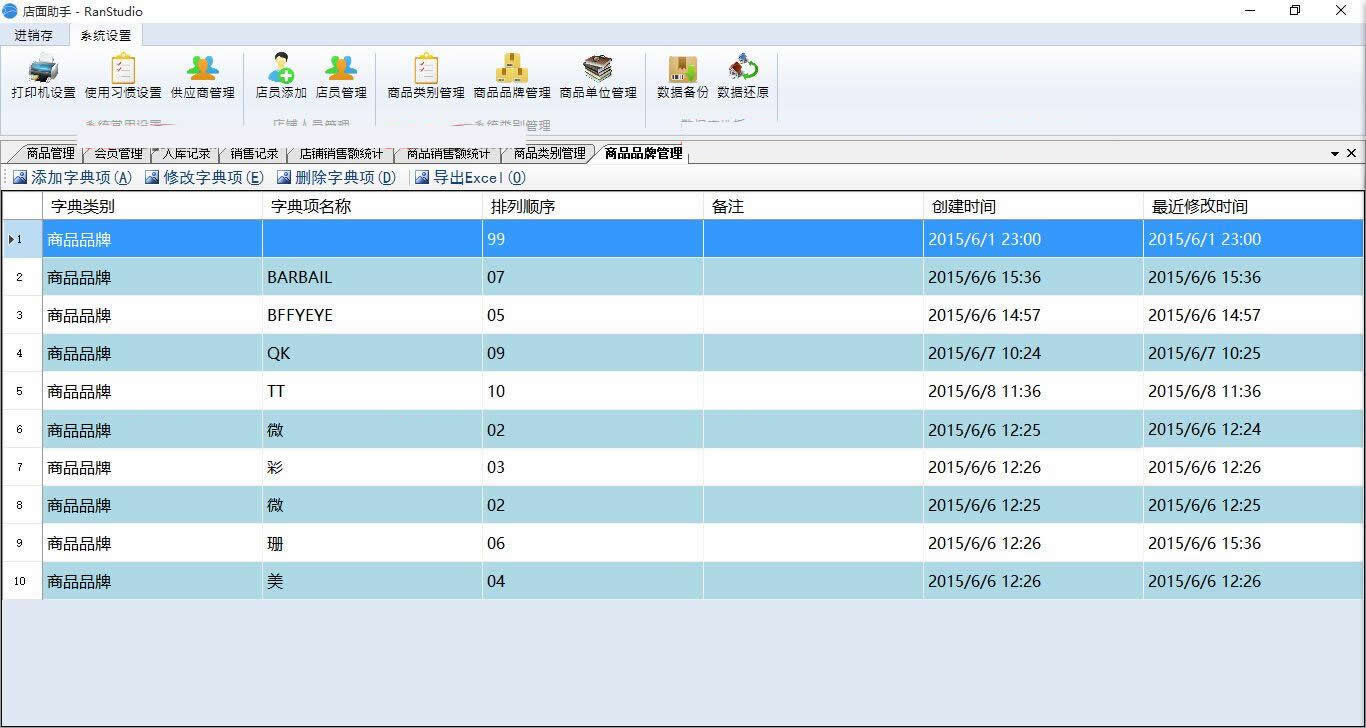1366x728 pixels.
Task: Select row header number 10
Action: pyautogui.click(x=22, y=581)
